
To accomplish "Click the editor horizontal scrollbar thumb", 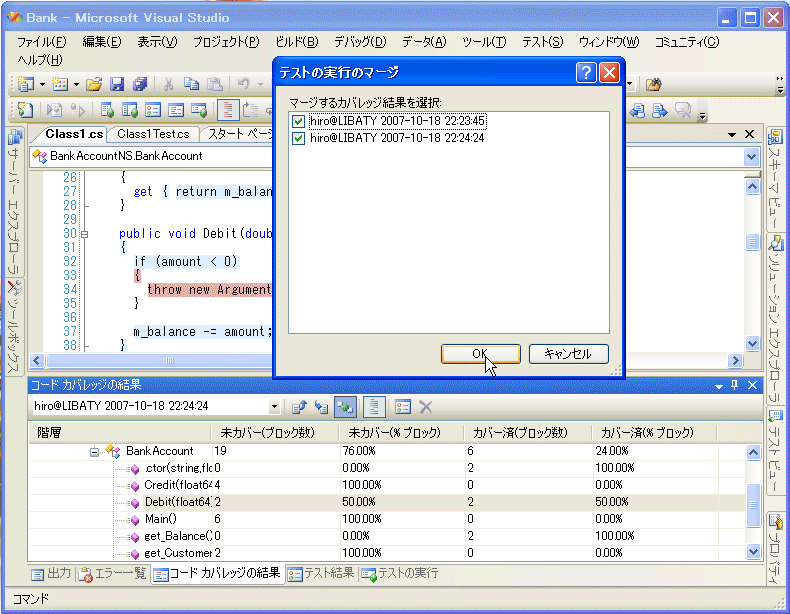I will pos(170,360).
